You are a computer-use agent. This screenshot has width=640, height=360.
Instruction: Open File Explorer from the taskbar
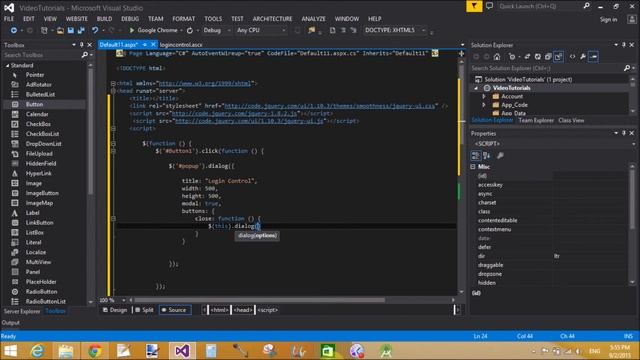point(65,351)
